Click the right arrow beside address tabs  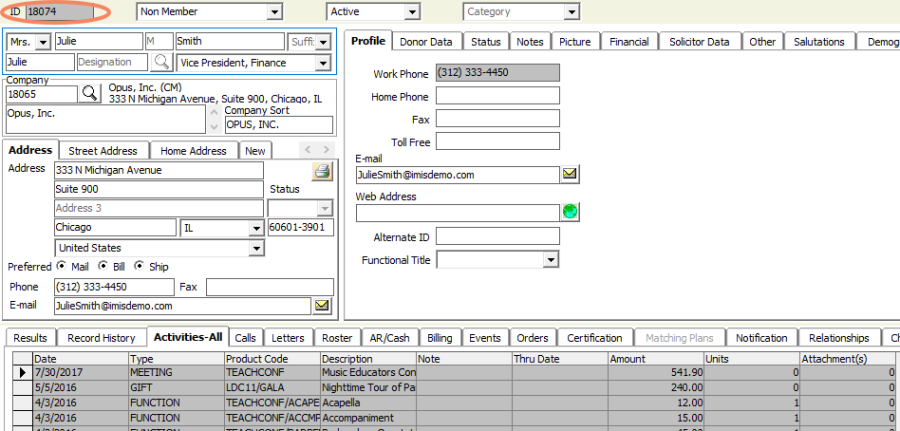tap(328, 150)
